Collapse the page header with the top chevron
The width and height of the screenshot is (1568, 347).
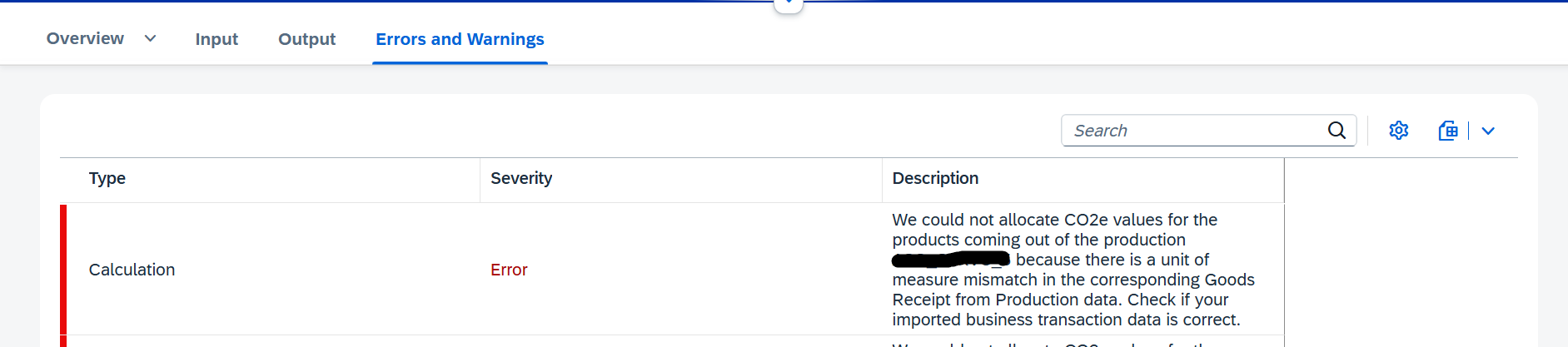click(788, 4)
